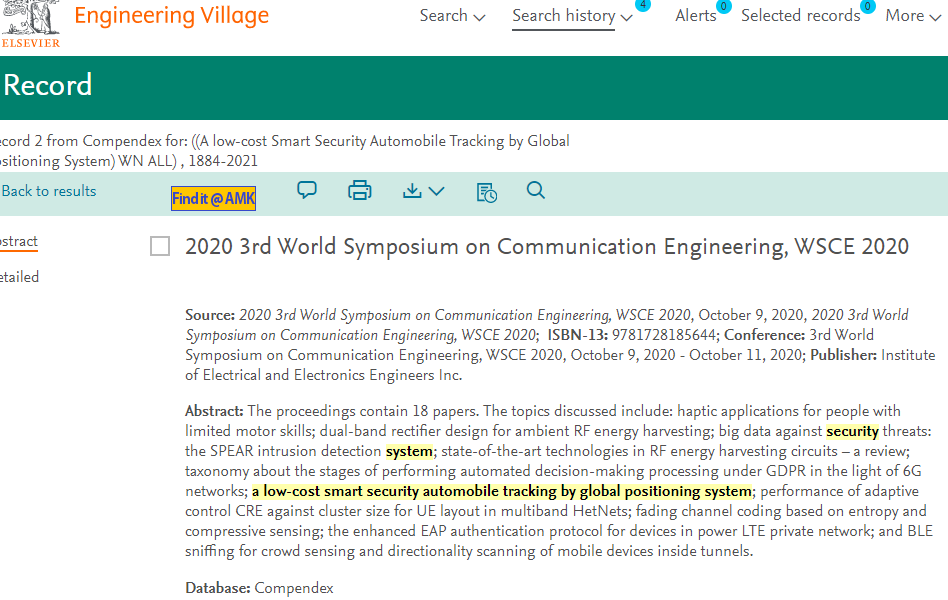Expand the download options chevron
Viewport: 948px width, 600px height.
point(437,191)
